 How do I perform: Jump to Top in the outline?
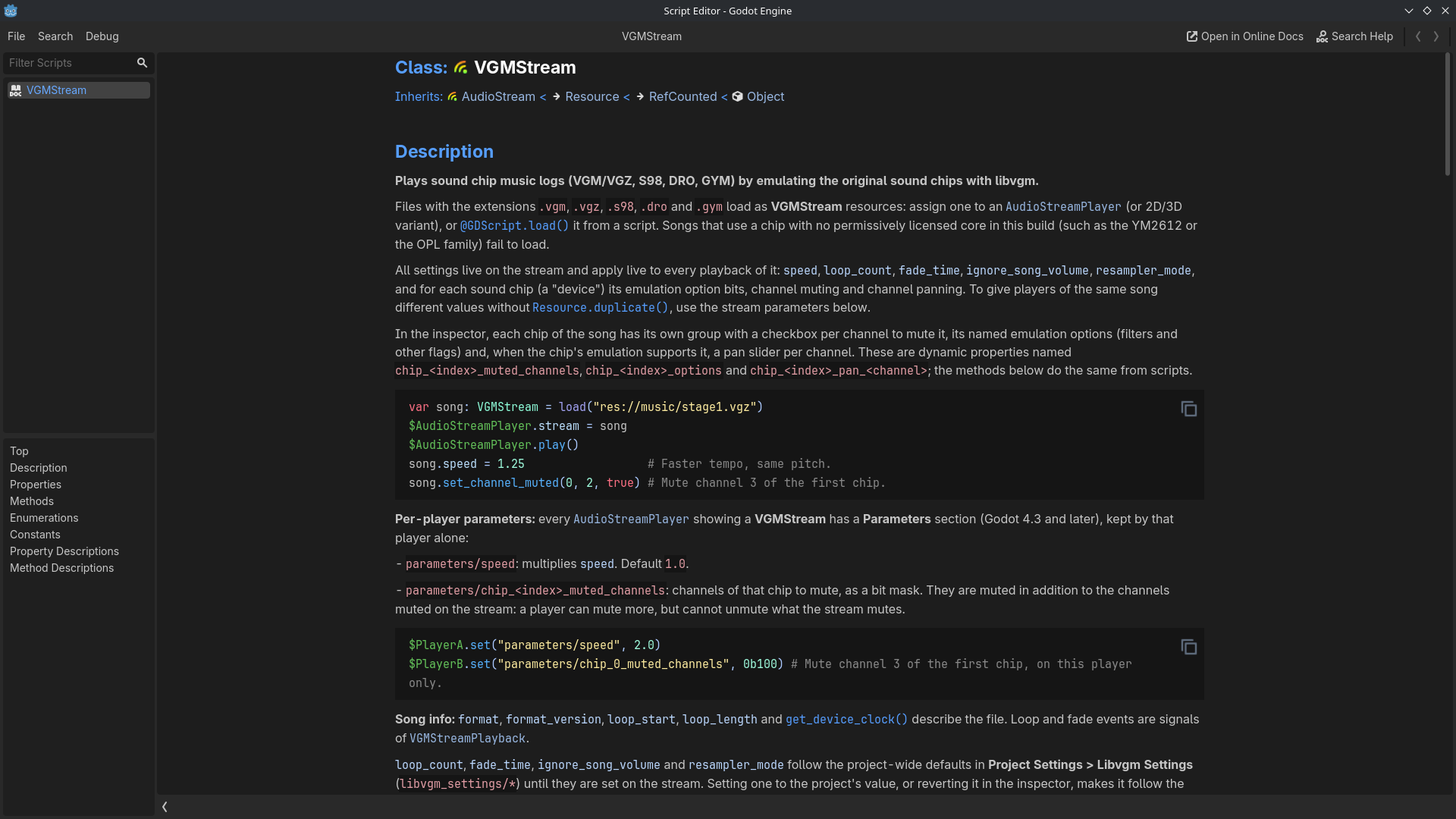[x=19, y=451]
